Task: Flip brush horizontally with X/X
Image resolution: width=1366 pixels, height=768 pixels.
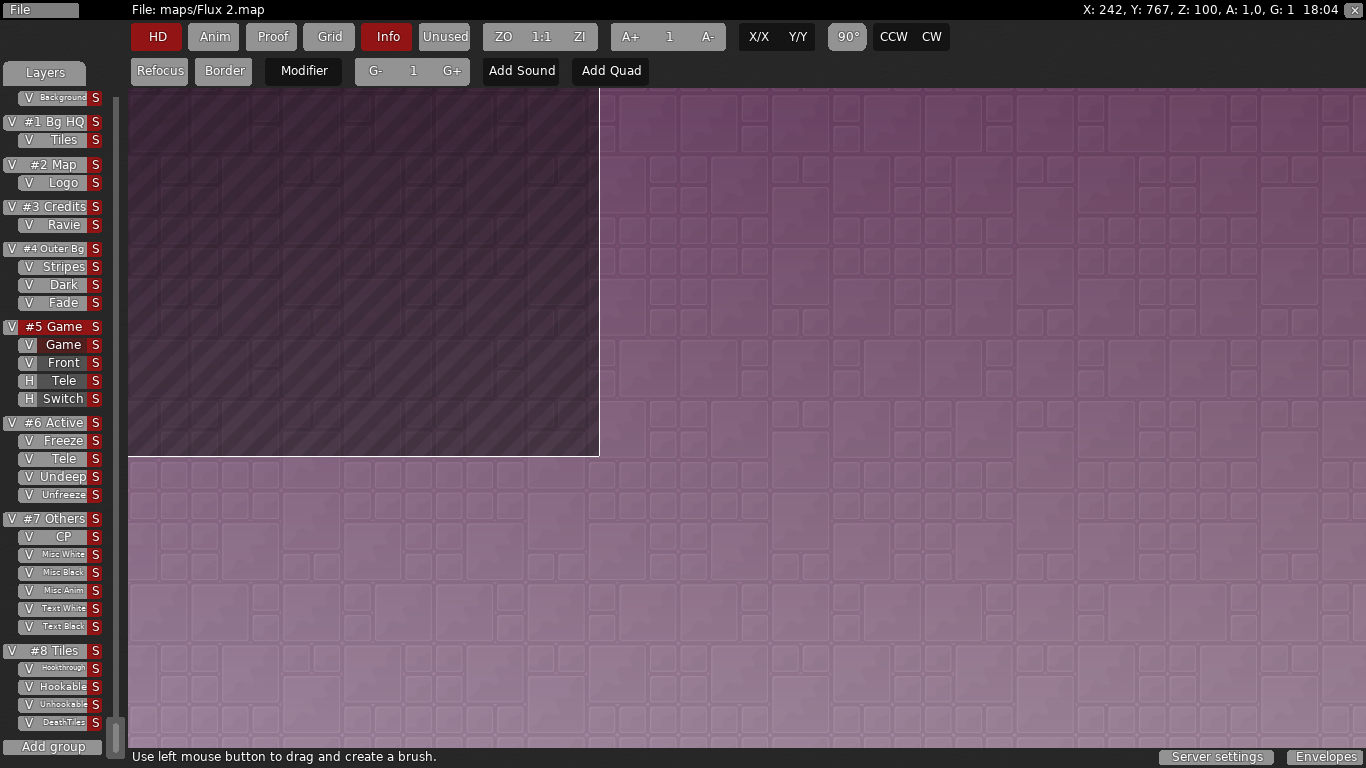Action: click(x=759, y=37)
